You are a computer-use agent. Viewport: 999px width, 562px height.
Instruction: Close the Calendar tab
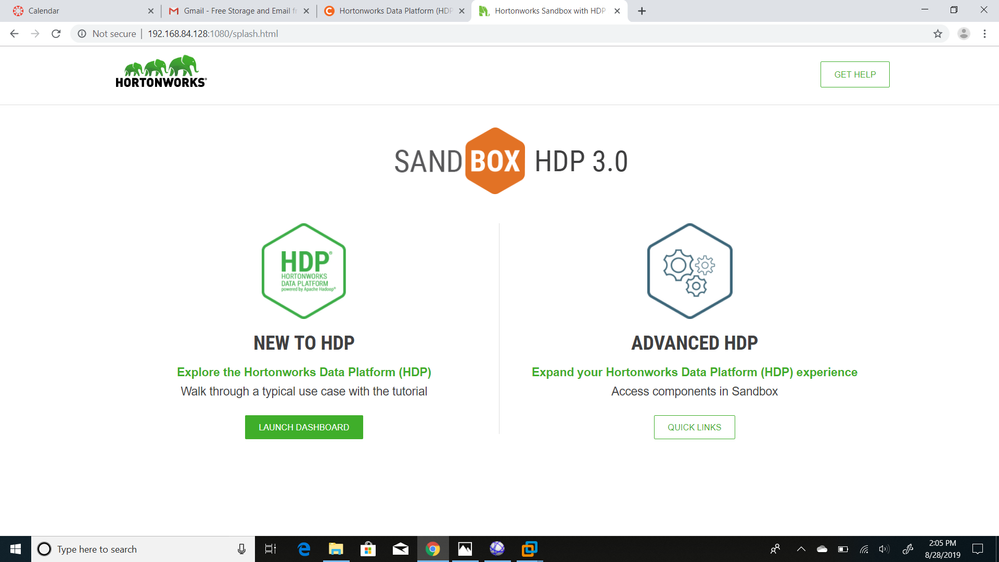point(150,11)
